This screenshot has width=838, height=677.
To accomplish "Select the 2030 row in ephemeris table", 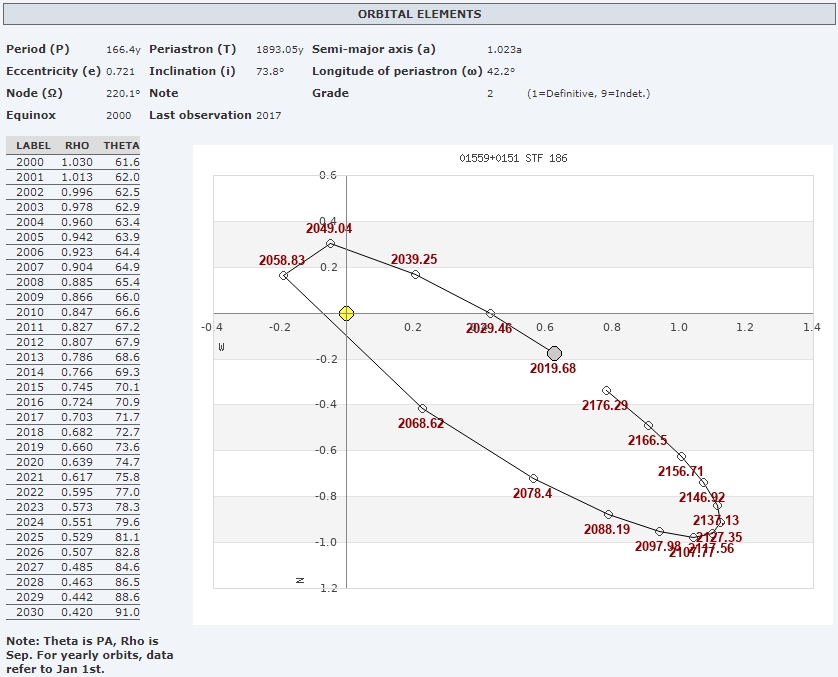I will click(x=75, y=612).
